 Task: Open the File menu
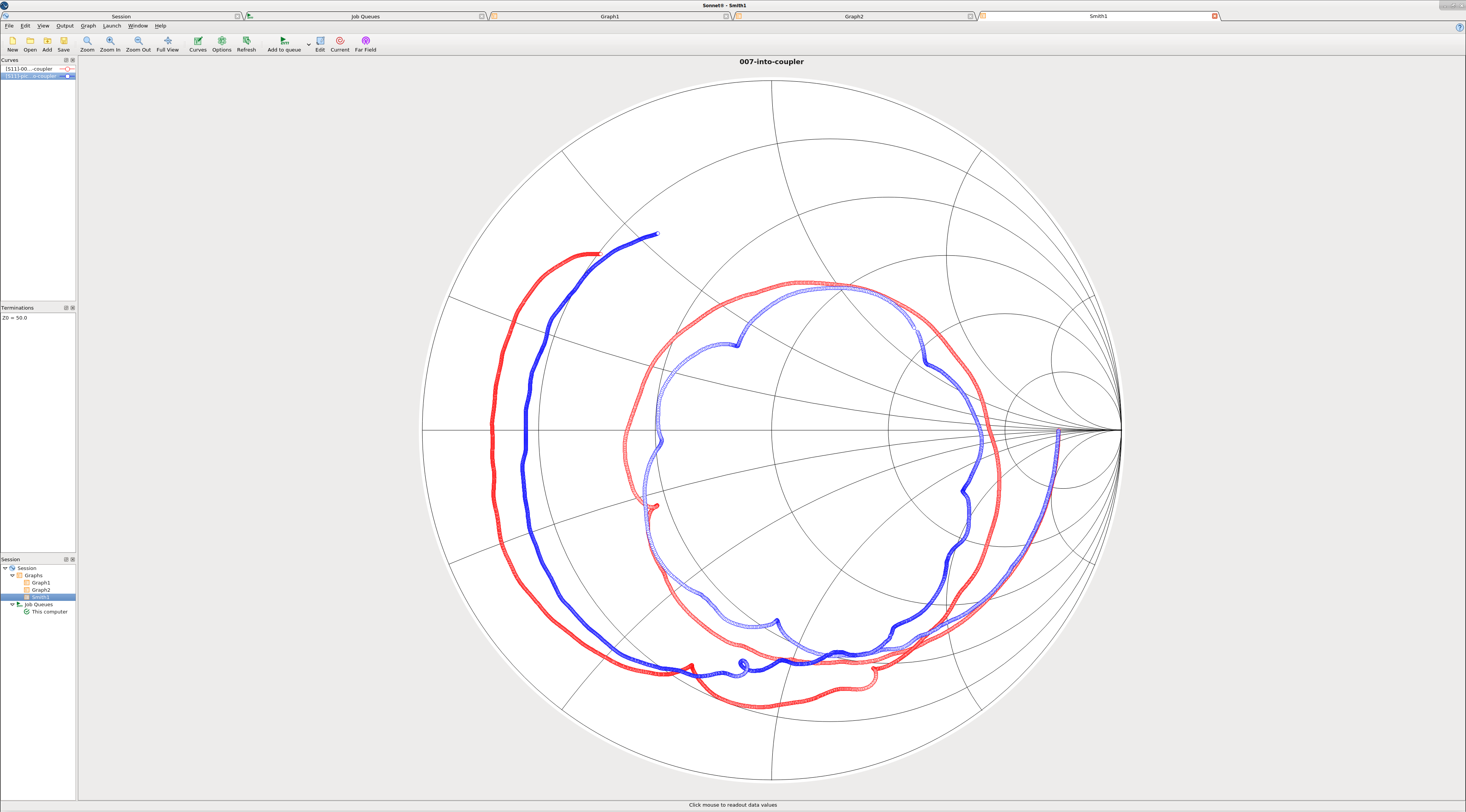click(9, 26)
